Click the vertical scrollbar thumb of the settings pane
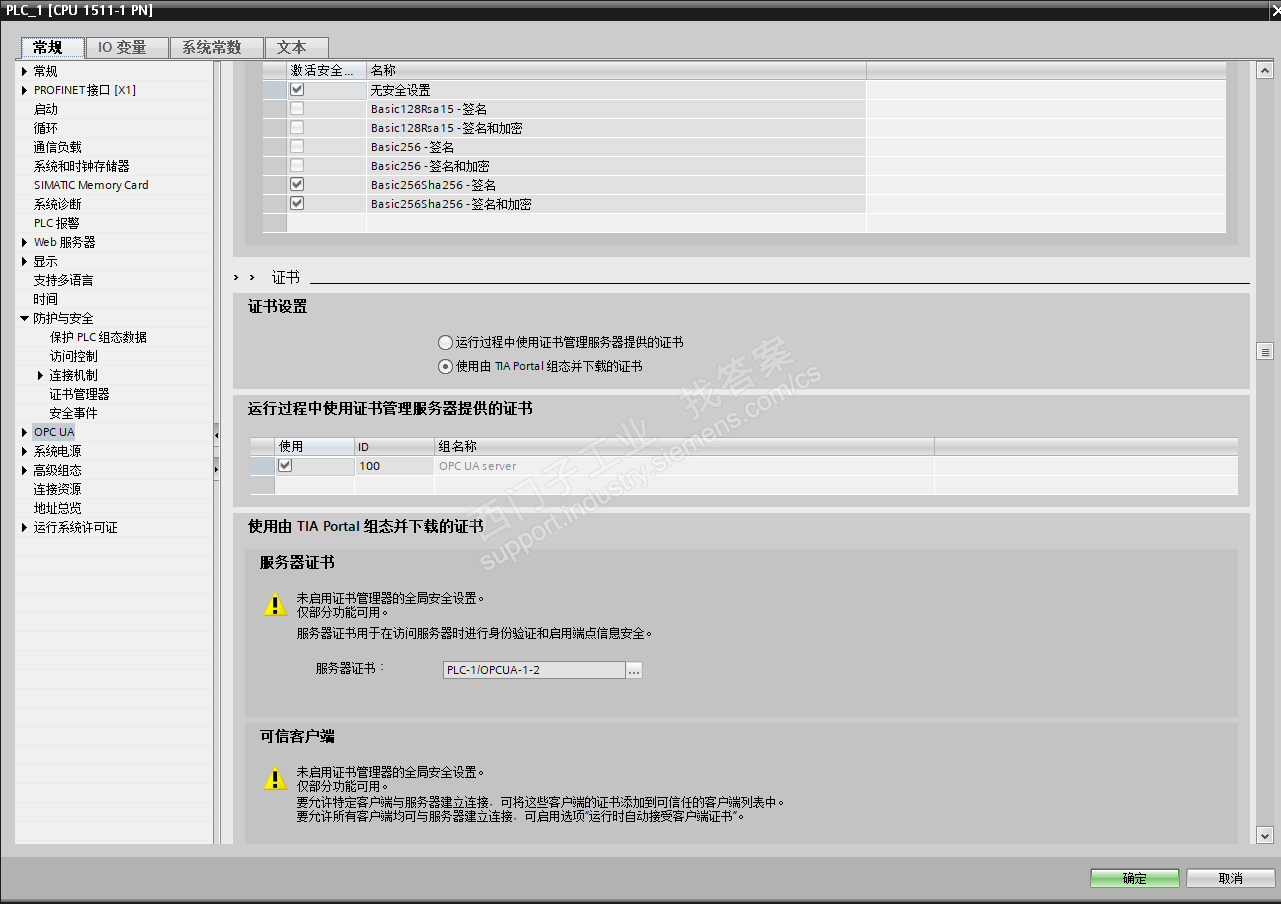The image size is (1281, 904). point(1265,352)
